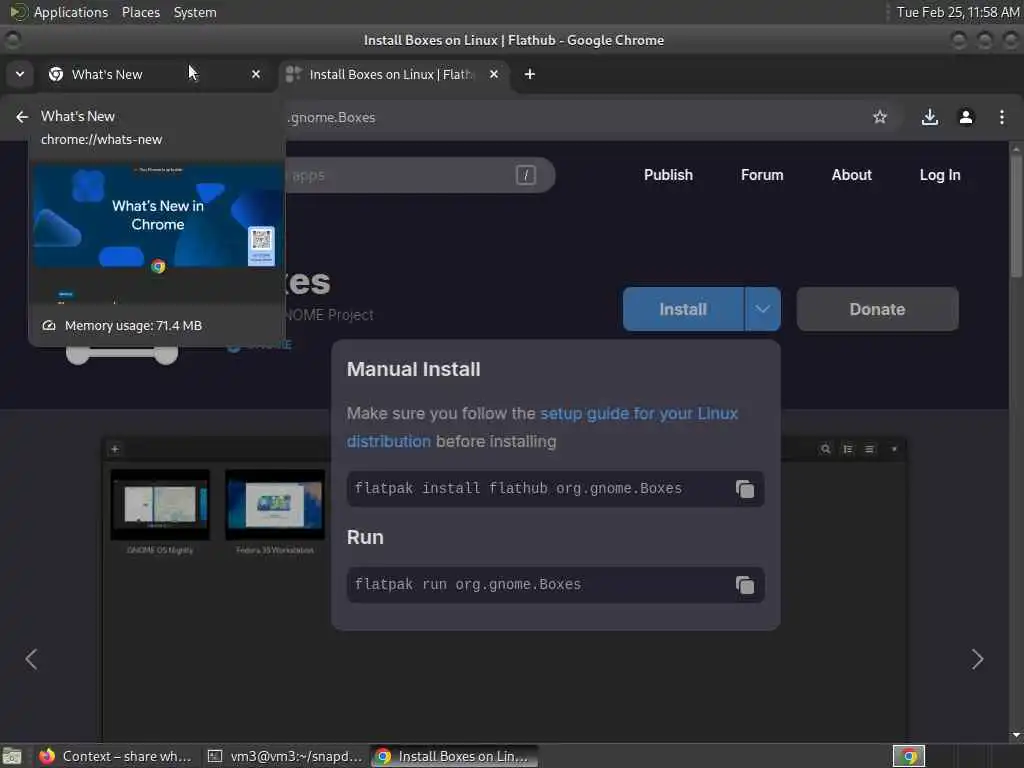The height and width of the screenshot is (768, 1024).
Task: Show next screenshot with right arrow
Action: [977, 659]
